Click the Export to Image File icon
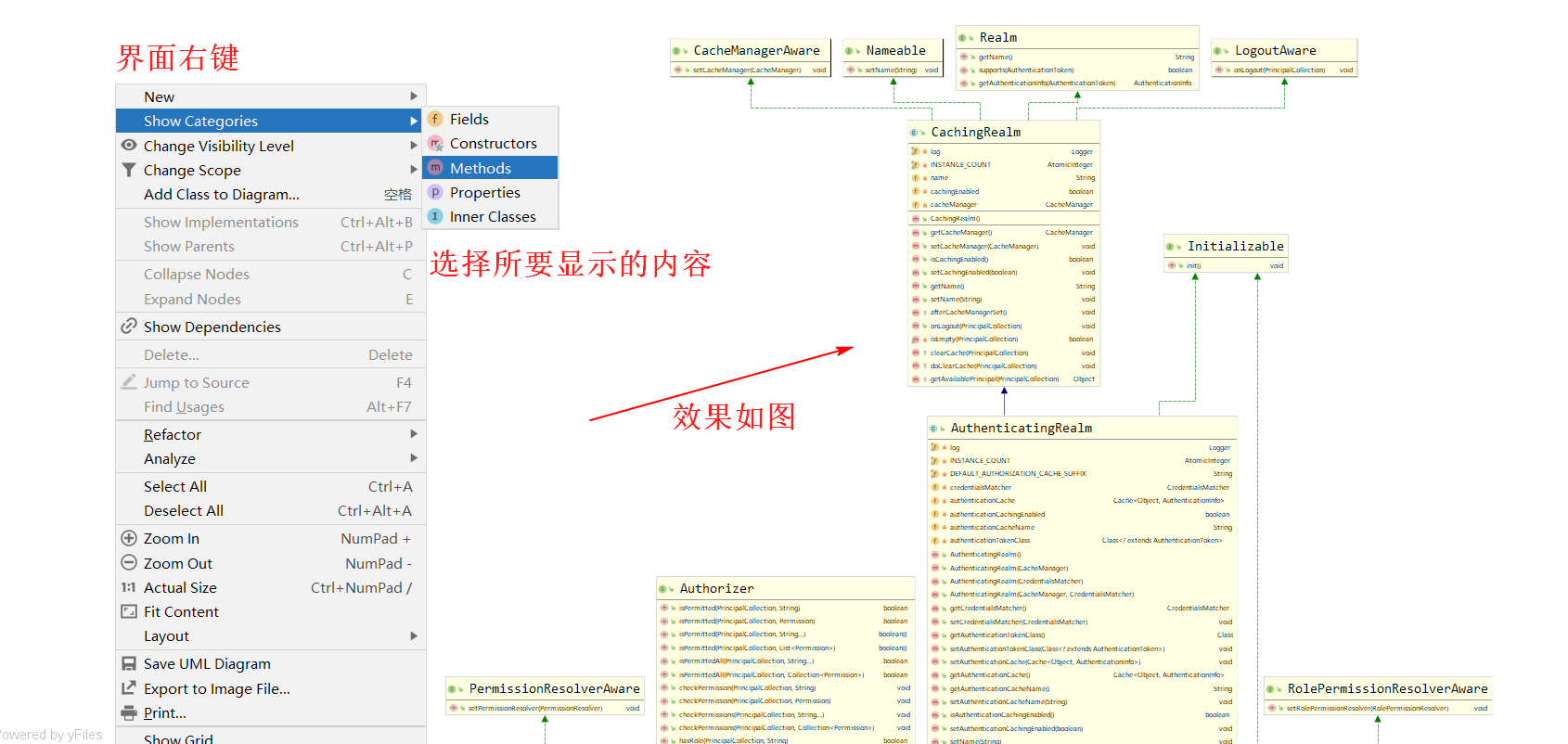This screenshot has height=744, width=1568. (x=129, y=687)
